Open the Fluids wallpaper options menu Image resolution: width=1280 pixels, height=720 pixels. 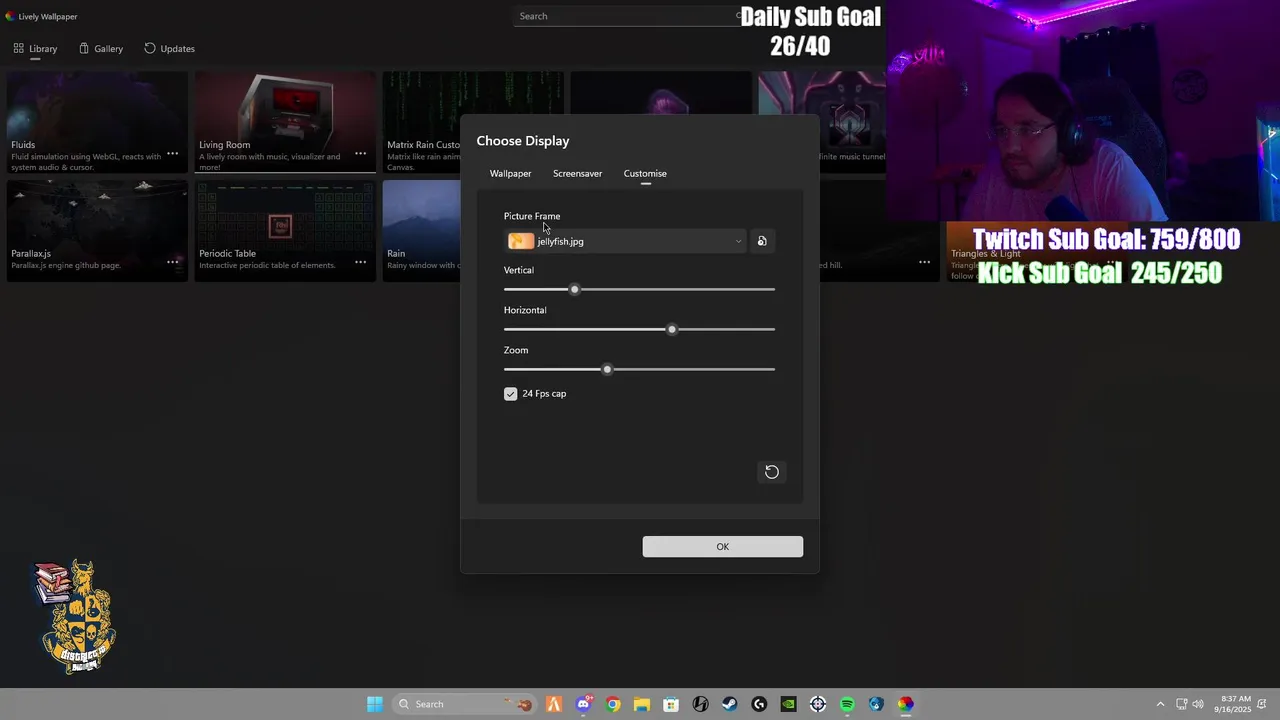(x=173, y=154)
